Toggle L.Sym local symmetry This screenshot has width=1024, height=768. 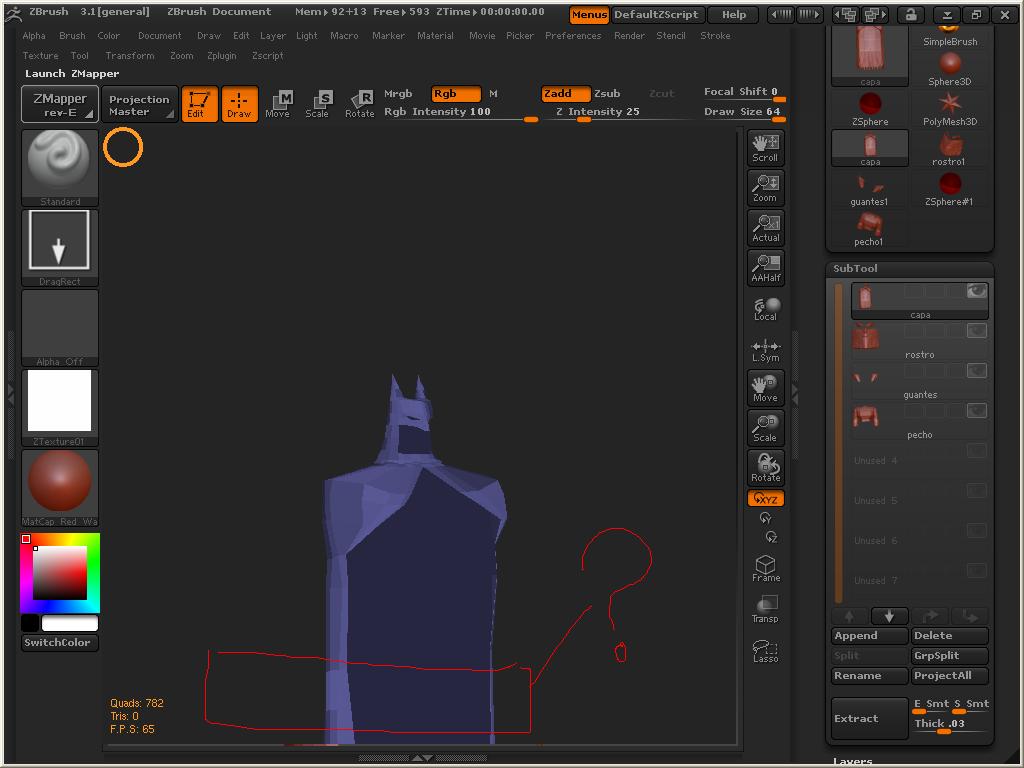765,350
